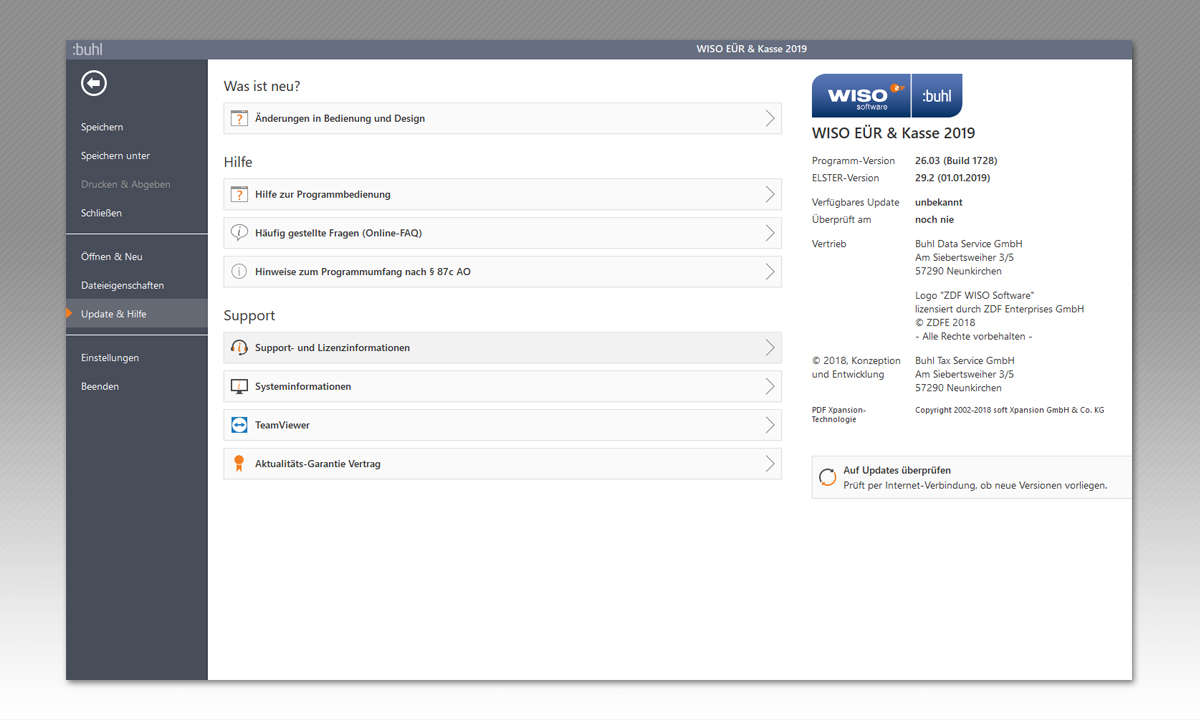Click the Copyright 2002-2018 soft Xpansion text
This screenshot has height=720, width=1200.
coord(1009,410)
